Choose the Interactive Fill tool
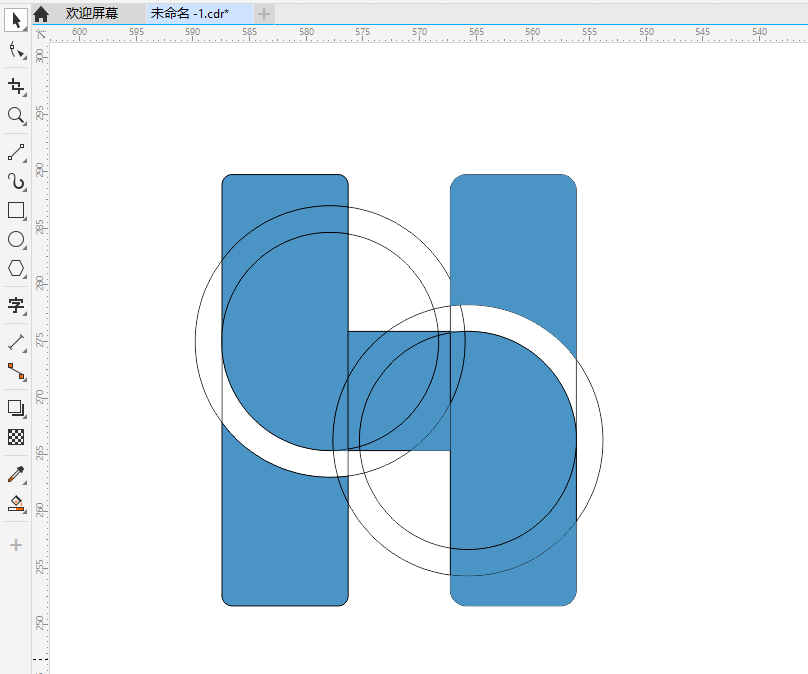Viewport: 808px width, 674px height. pyautogui.click(x=16, y=503)
